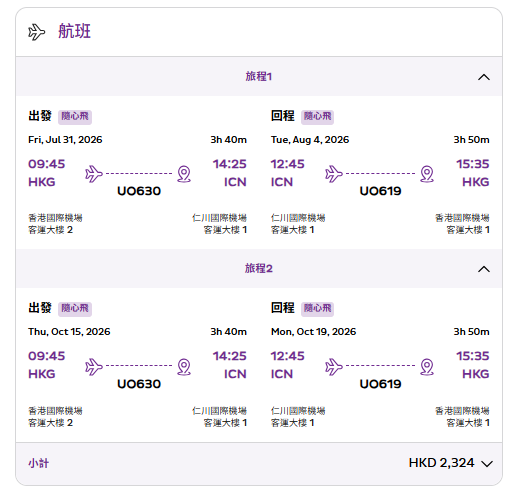Click 12:45 departure time on Aug 4
This screenshot has width=507, height=494.
(288, 164)
